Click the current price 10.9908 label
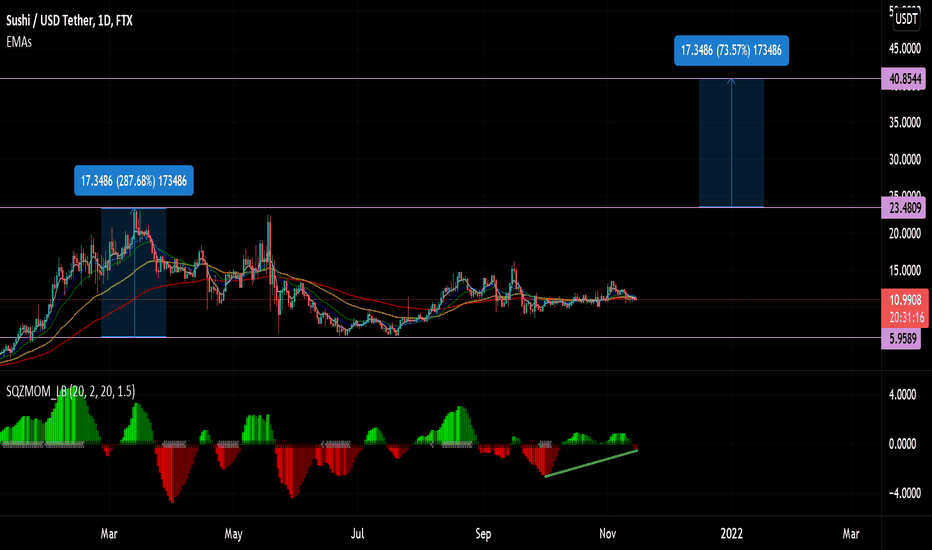This screenshot has width=932, height=550. coord(905,300)
